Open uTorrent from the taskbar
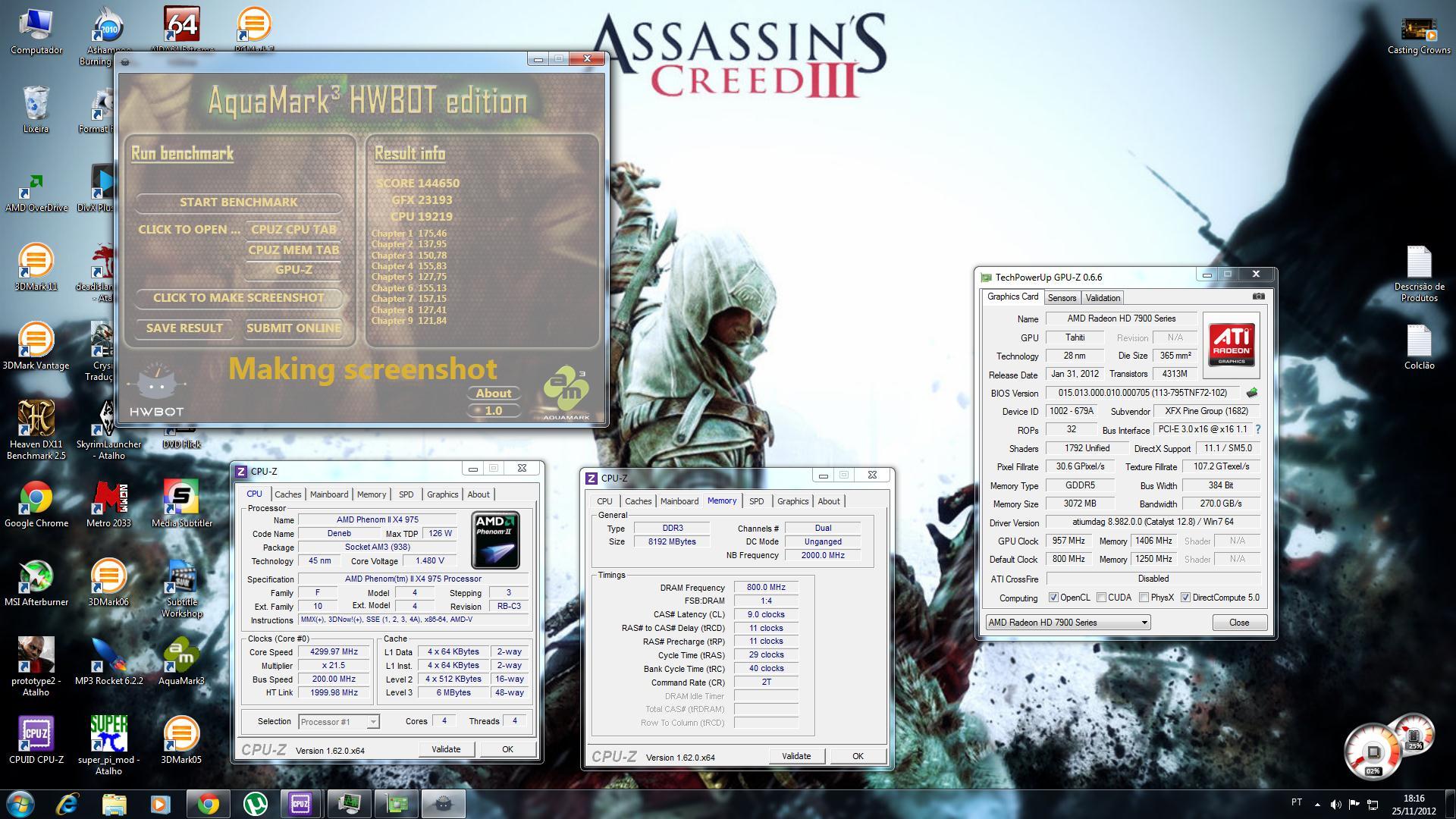This screenshot has width=1456, height=819. tap(257, 804)
